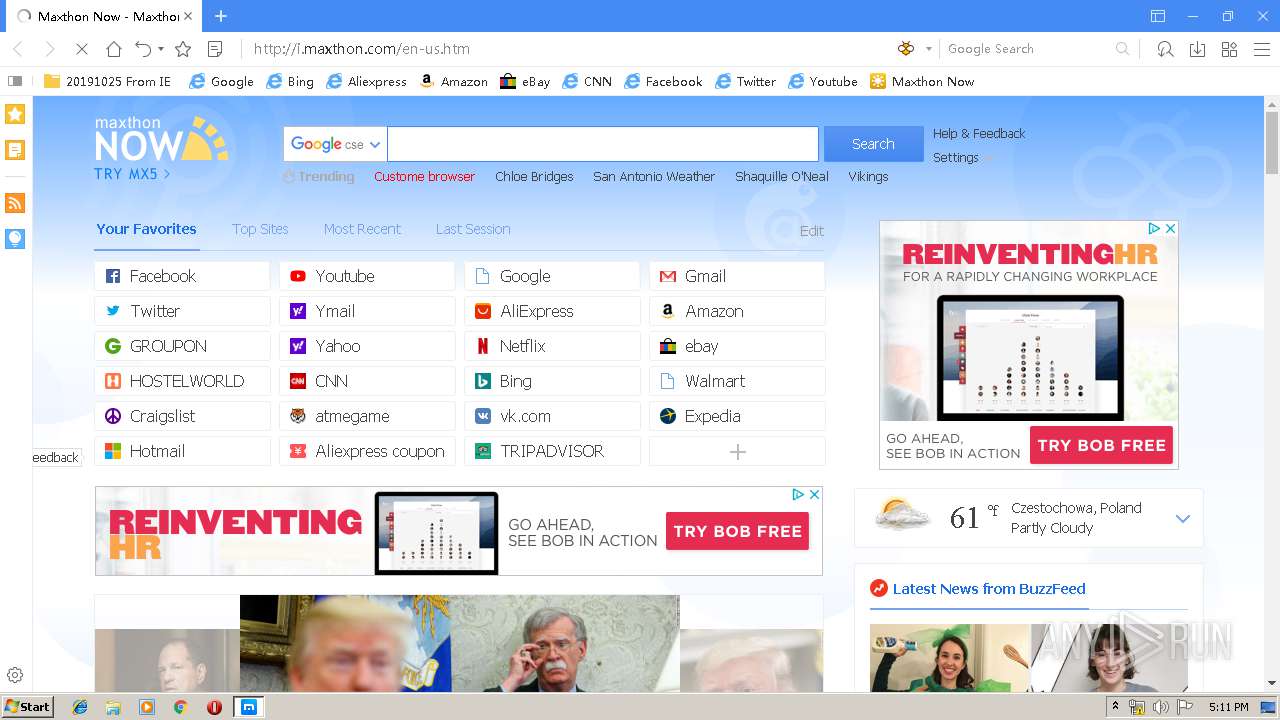Stop loading the page

tap(82, 49)
